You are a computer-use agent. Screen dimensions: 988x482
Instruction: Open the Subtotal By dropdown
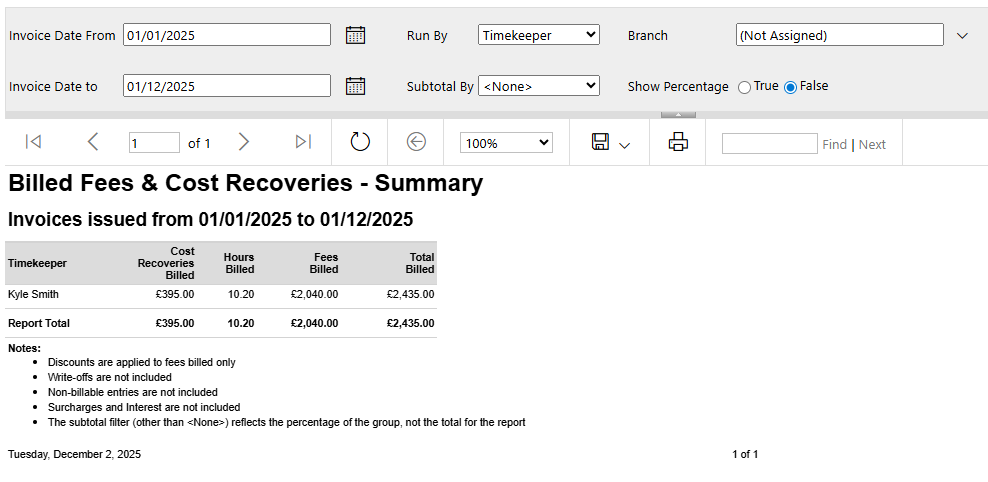click(538, 86)
